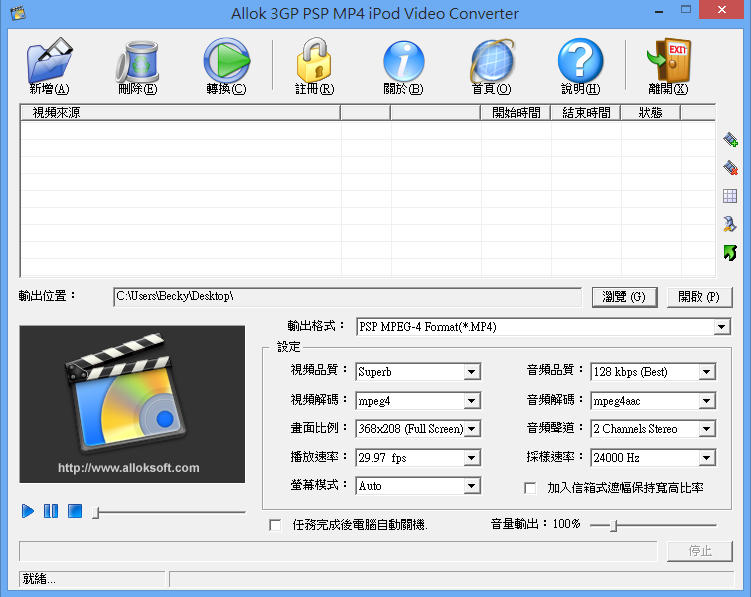Pause the preview video
751x597 pixels.
click(x=51, y=511)
